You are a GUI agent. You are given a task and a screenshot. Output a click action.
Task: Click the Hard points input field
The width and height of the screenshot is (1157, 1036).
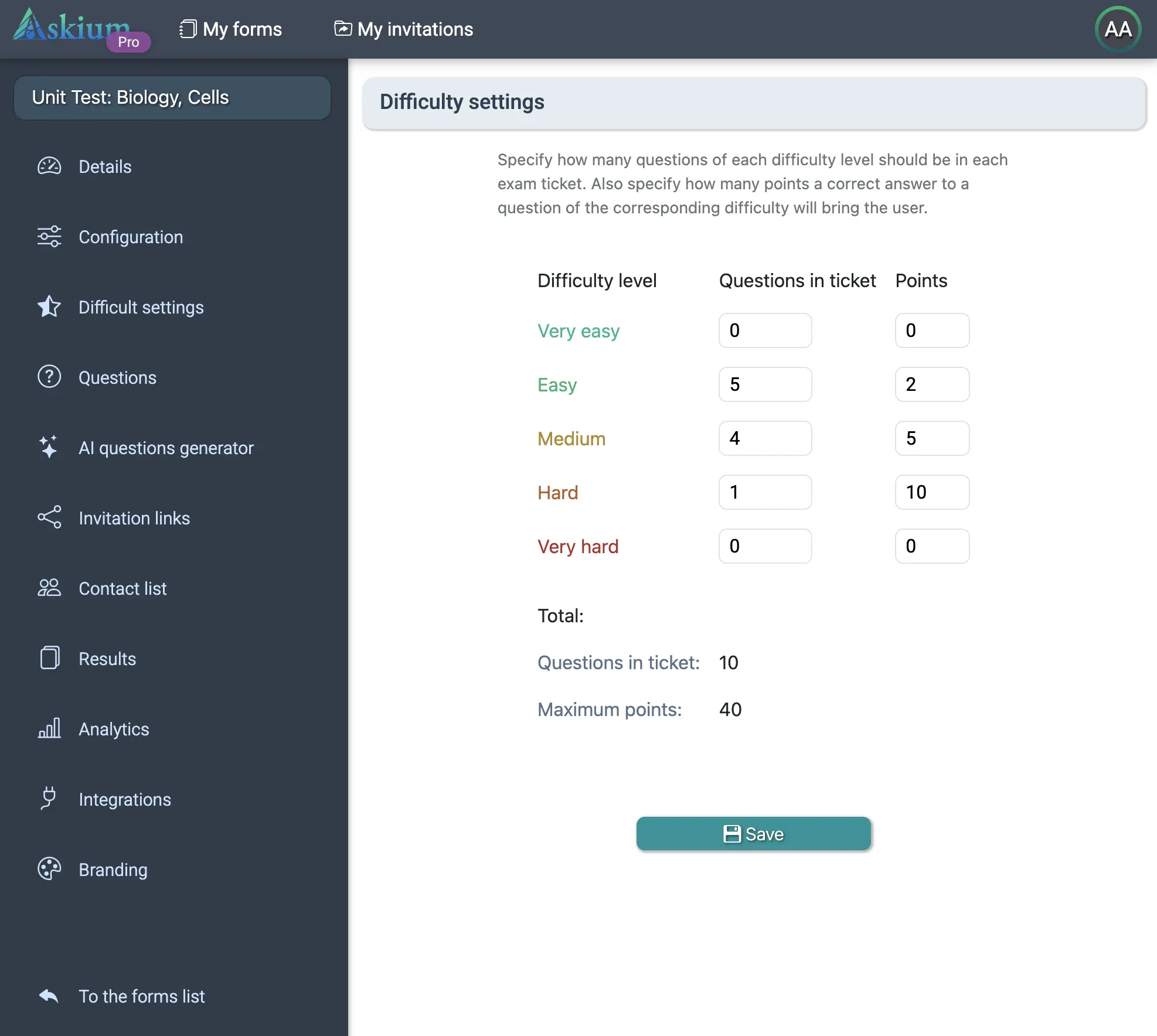tap(931, 492)
